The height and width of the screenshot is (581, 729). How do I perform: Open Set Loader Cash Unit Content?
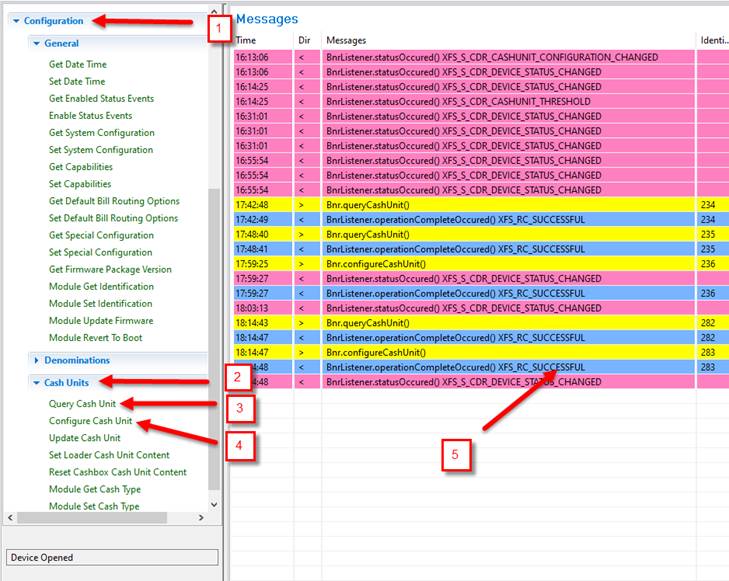109,455
